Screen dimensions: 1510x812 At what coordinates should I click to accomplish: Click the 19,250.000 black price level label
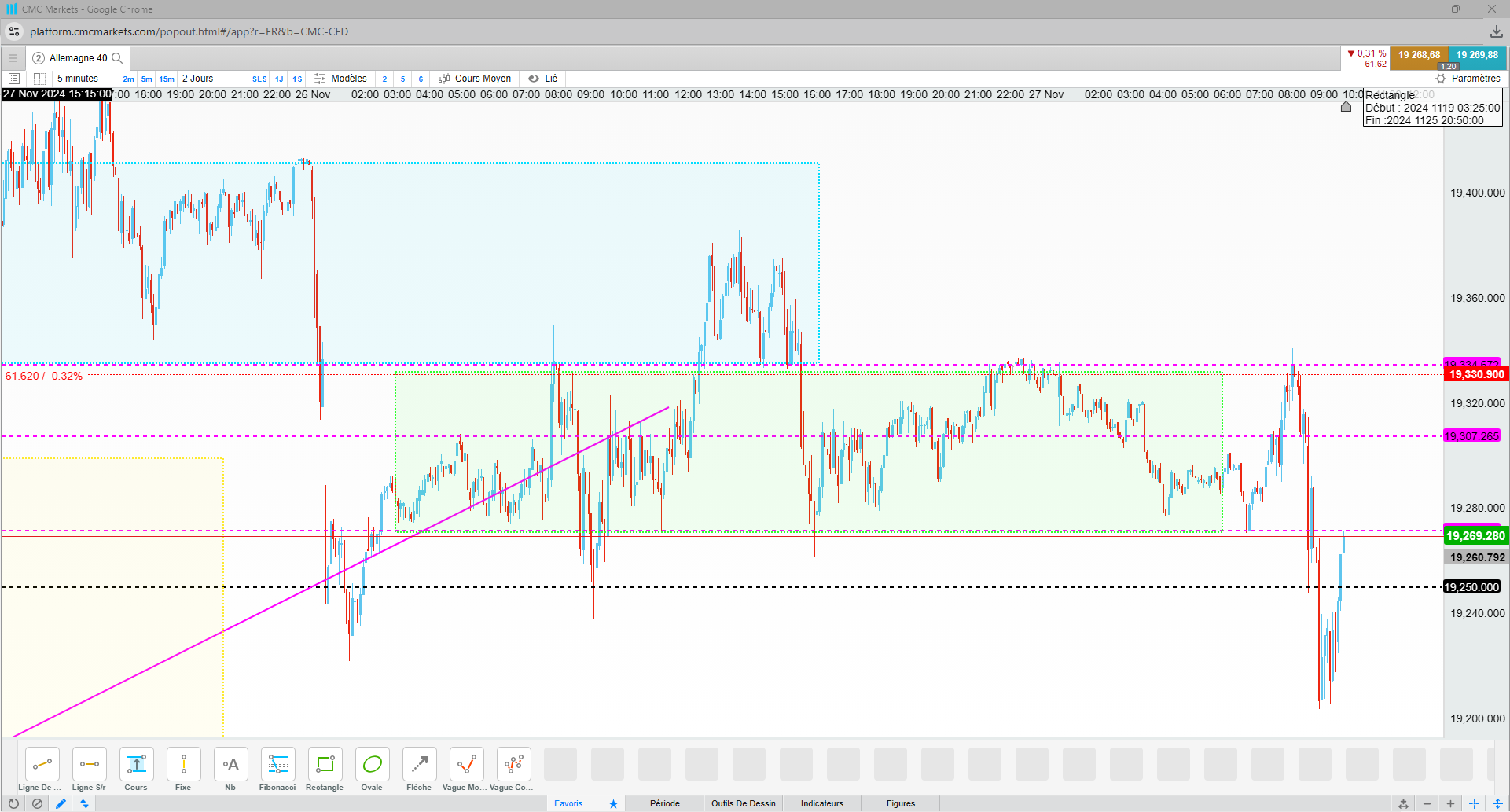(1472, 587)
